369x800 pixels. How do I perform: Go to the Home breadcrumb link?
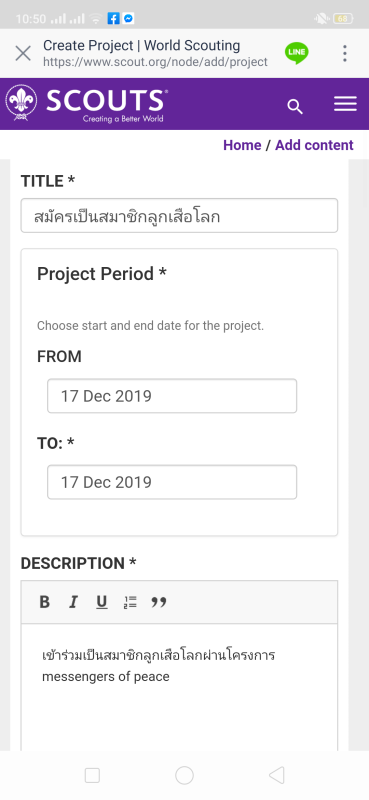(x=242, y=145)
